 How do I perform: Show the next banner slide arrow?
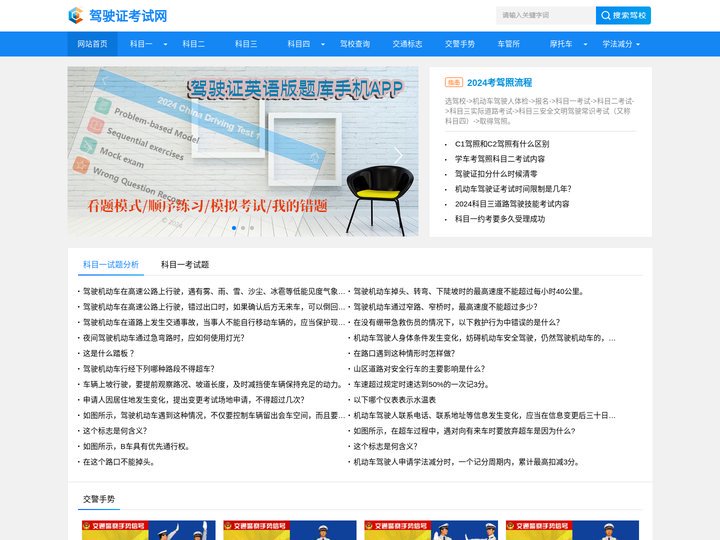pyautogui.click(x=398, y=155)
